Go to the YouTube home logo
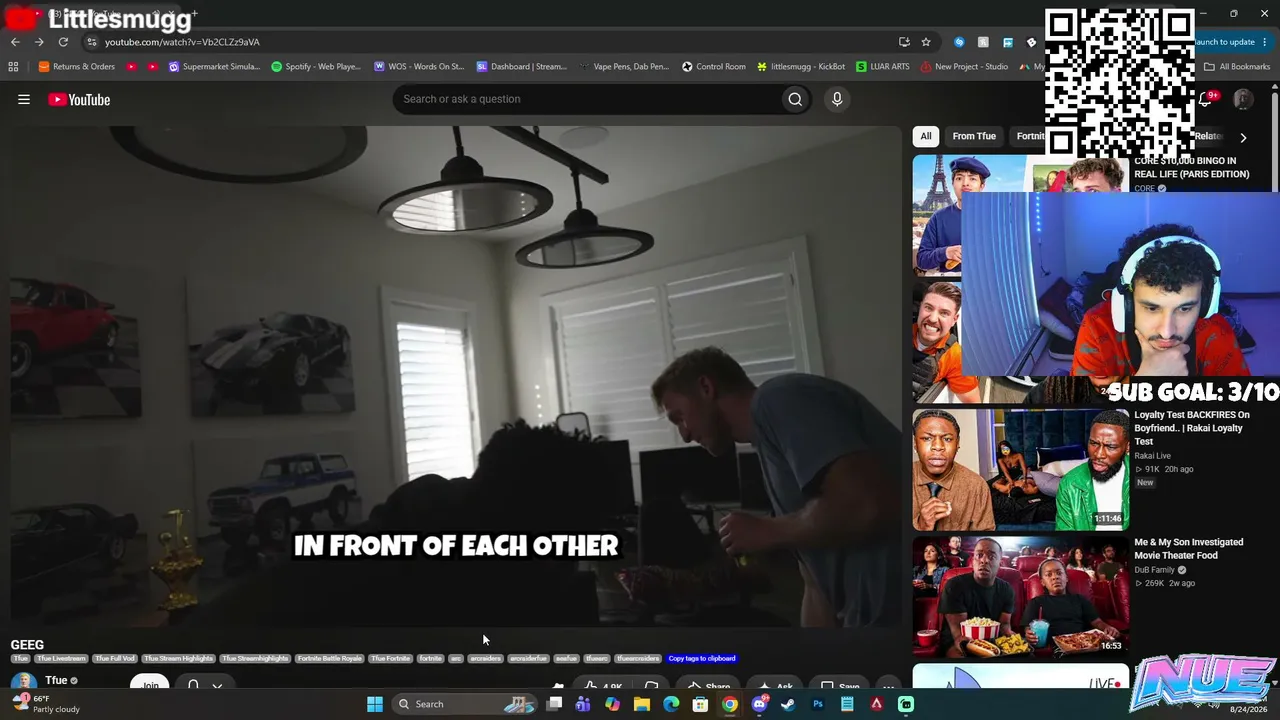The image size is (1280, 720). click(x=79, y=99)
